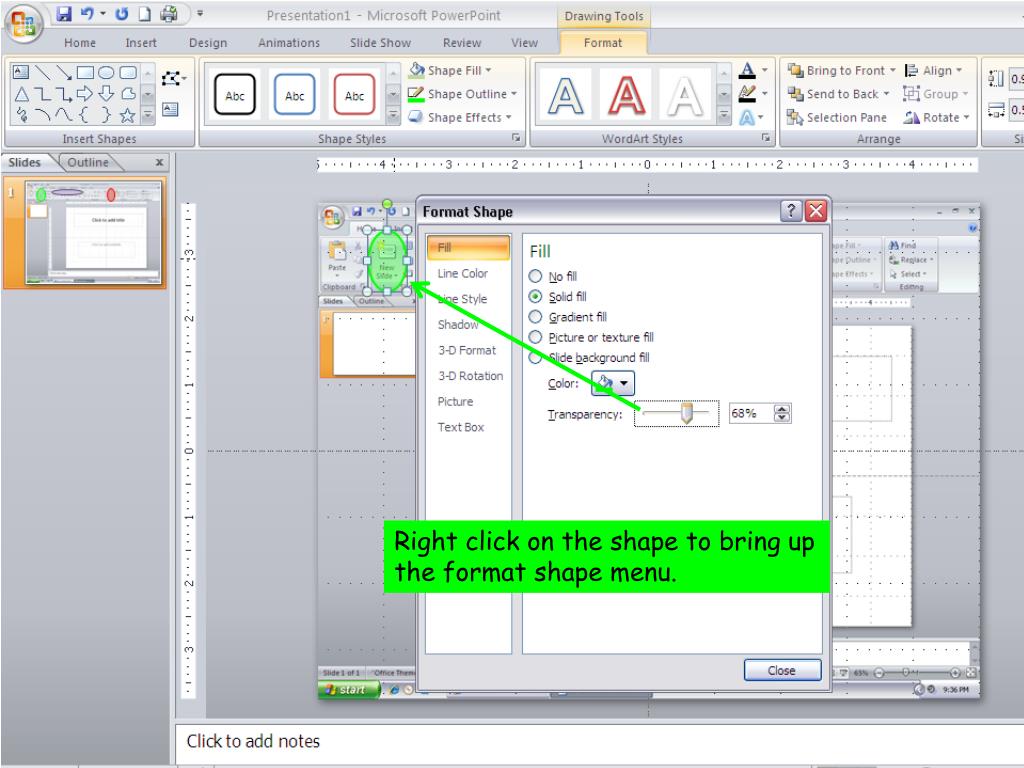Switch to the Outline pane tab
This screenshot has width=1024, height=768.
tap(88, 162)
